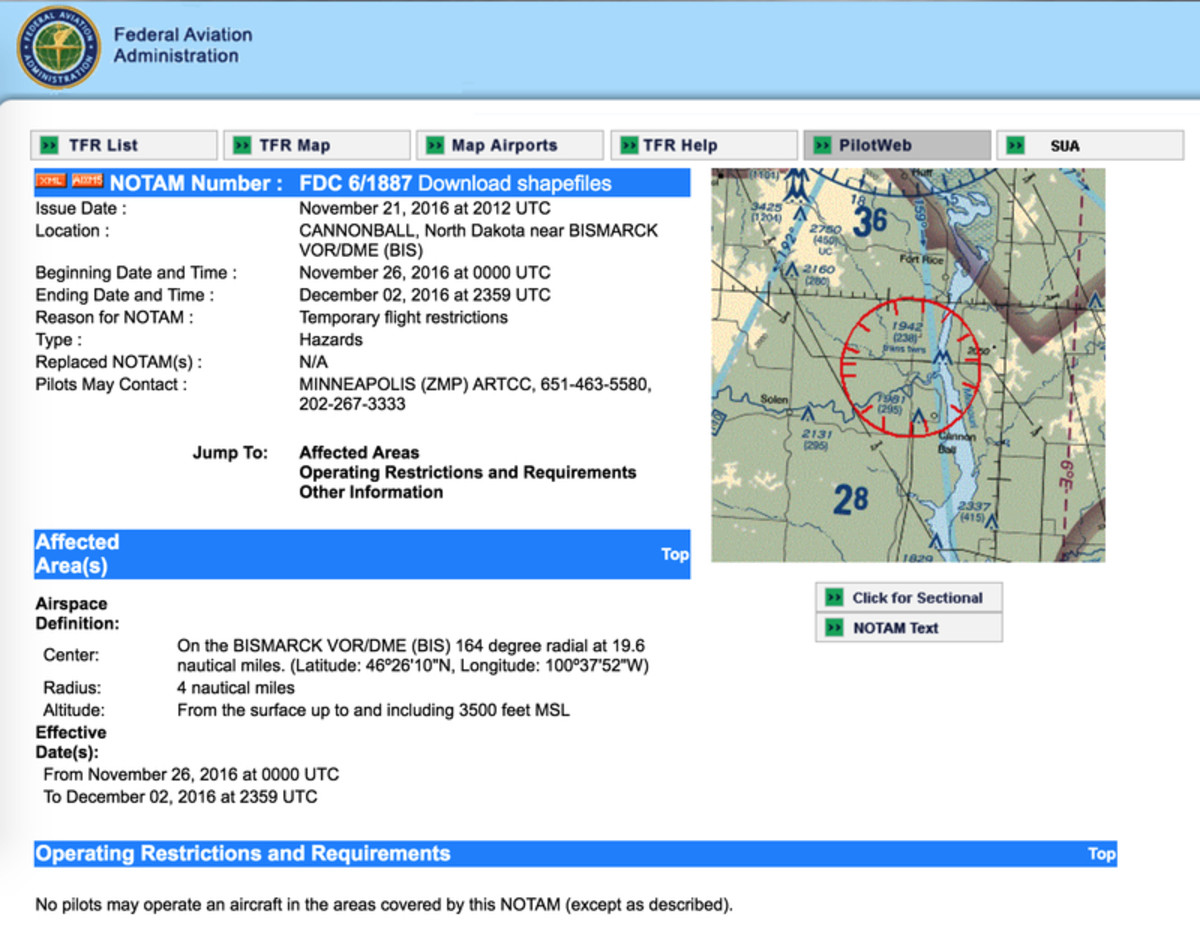Open the NOTAM Text button
1200x938 pixels.
point(909,628)
